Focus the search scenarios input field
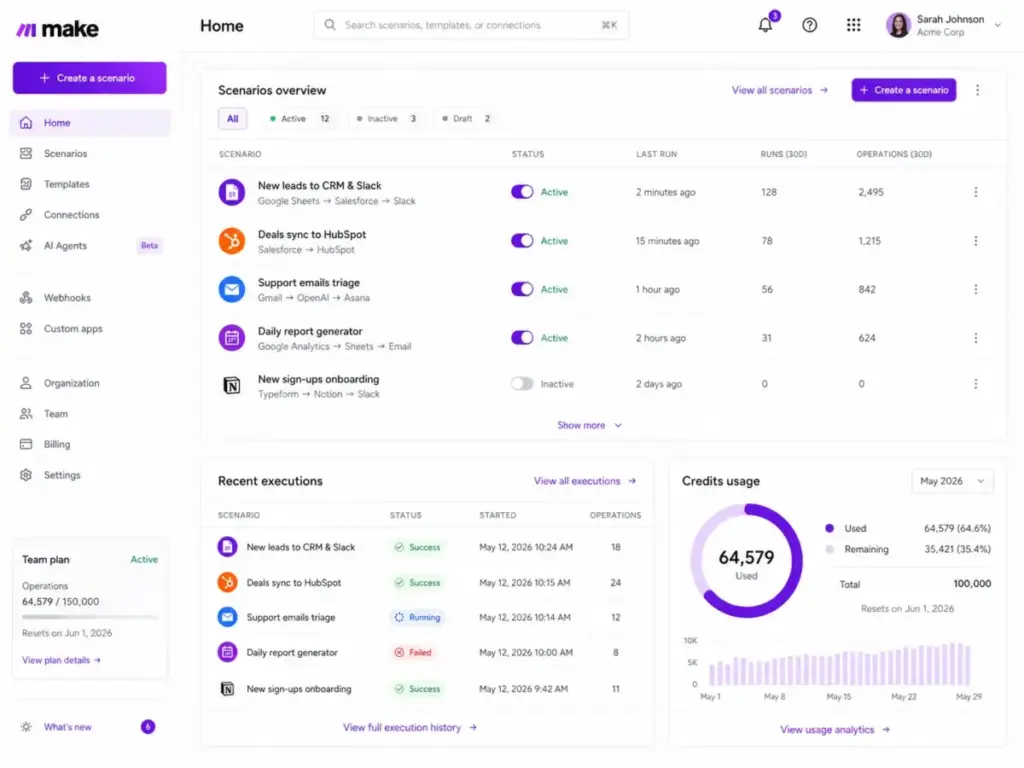1024x768 pixels. point(472,25)
